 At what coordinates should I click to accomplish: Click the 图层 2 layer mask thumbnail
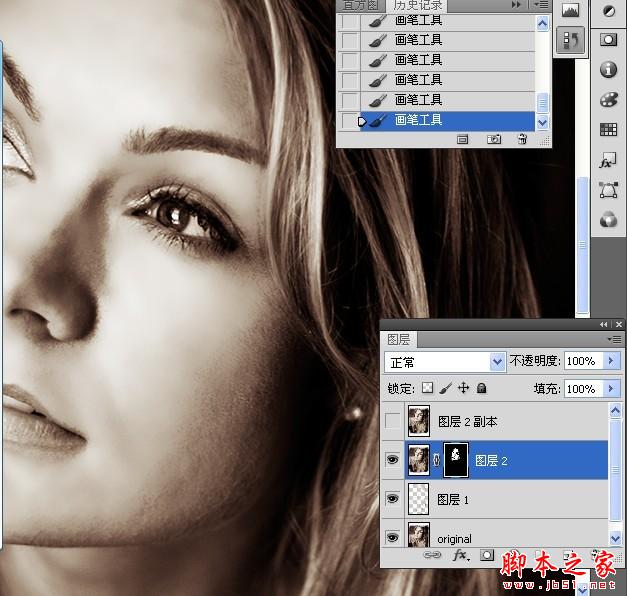(456, 460)
